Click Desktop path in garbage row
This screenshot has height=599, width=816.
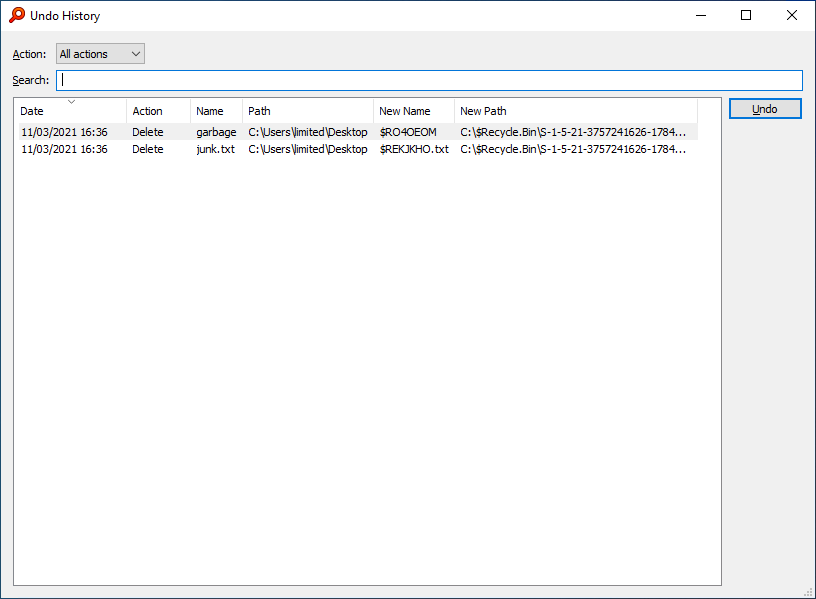(308, 132)
